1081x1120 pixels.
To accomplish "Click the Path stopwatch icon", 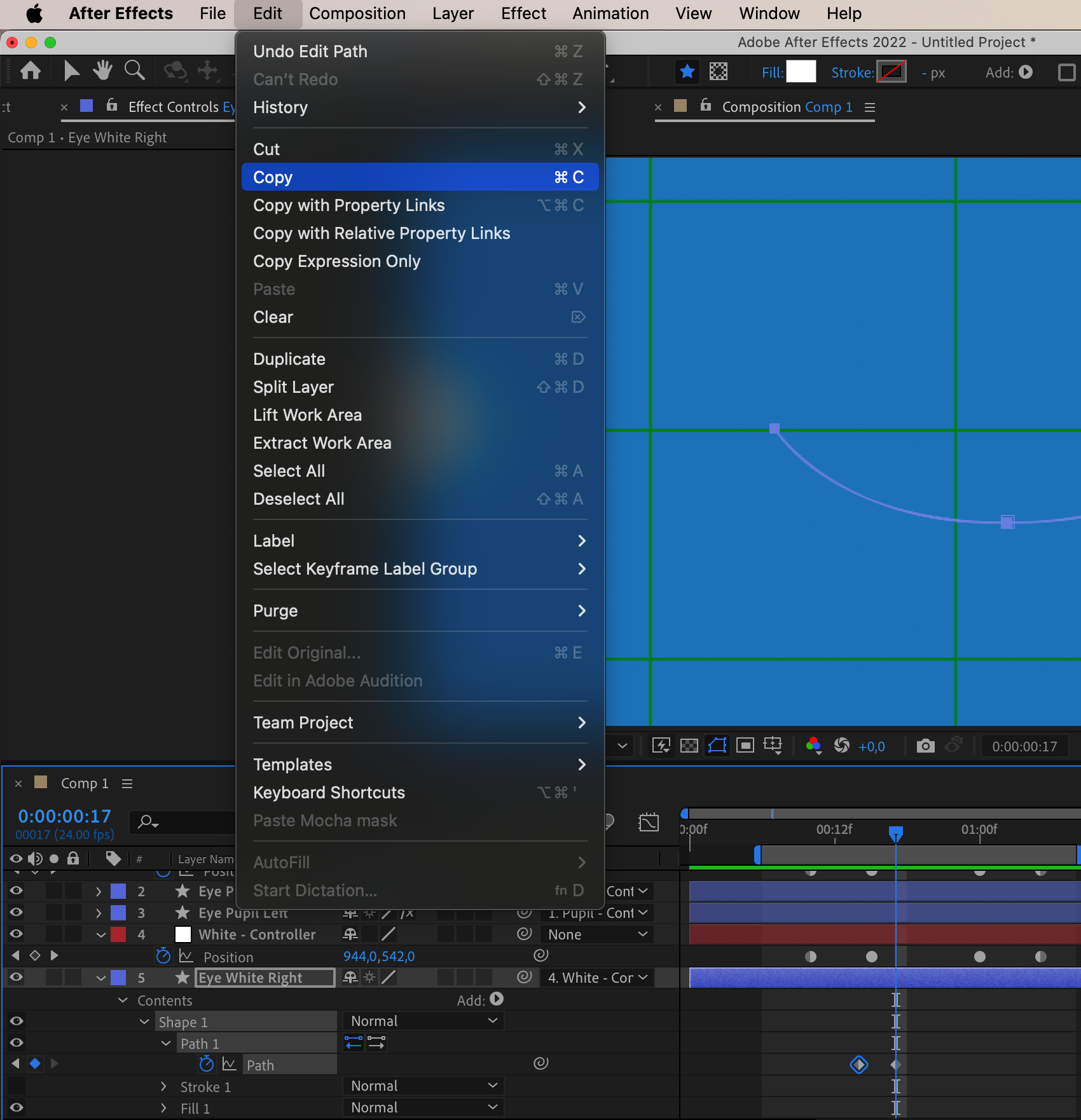I will point(206,1063).
